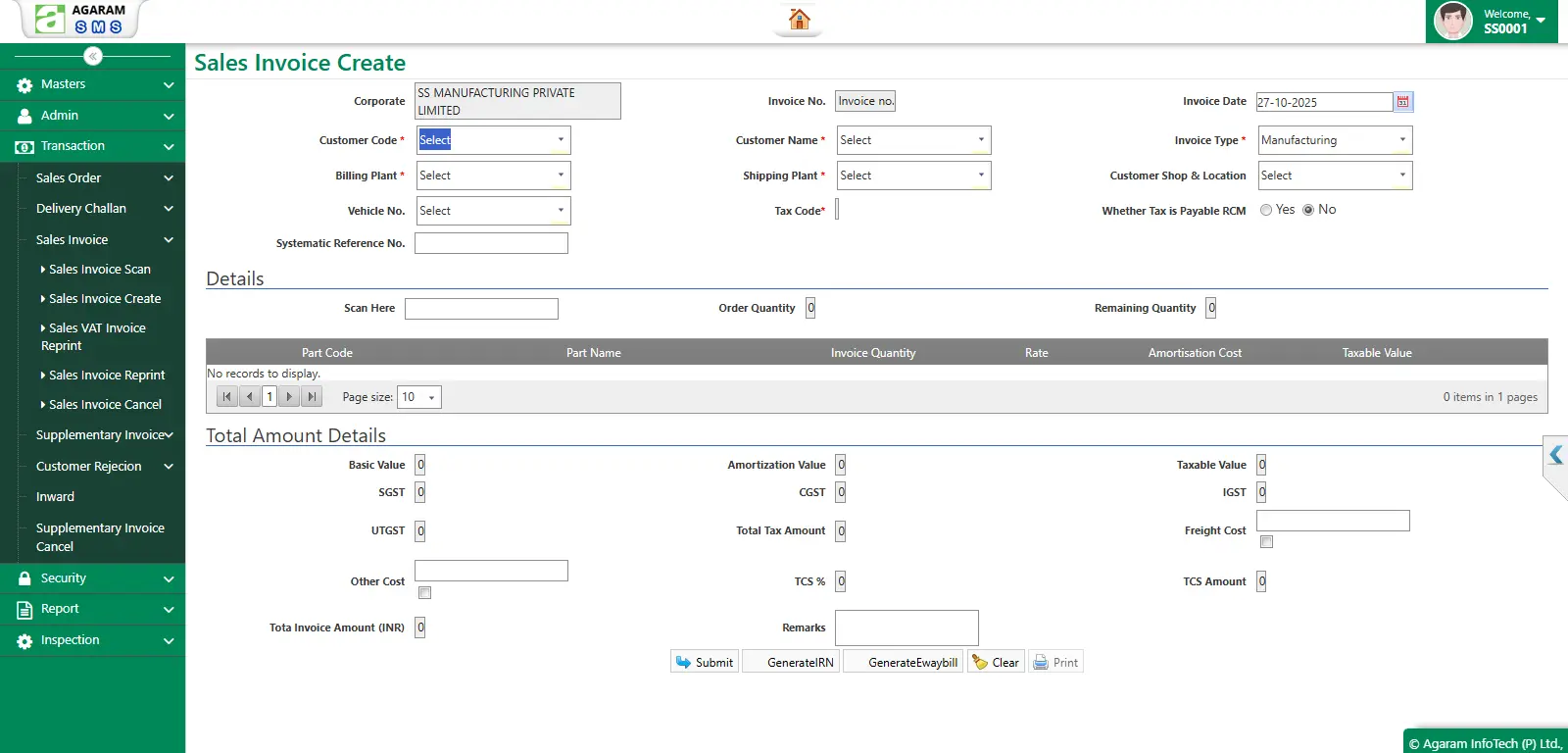This screenshot has height=753, width=1568.
Task: Expand the Delivery Challan submenu
Action: (102, 209)
